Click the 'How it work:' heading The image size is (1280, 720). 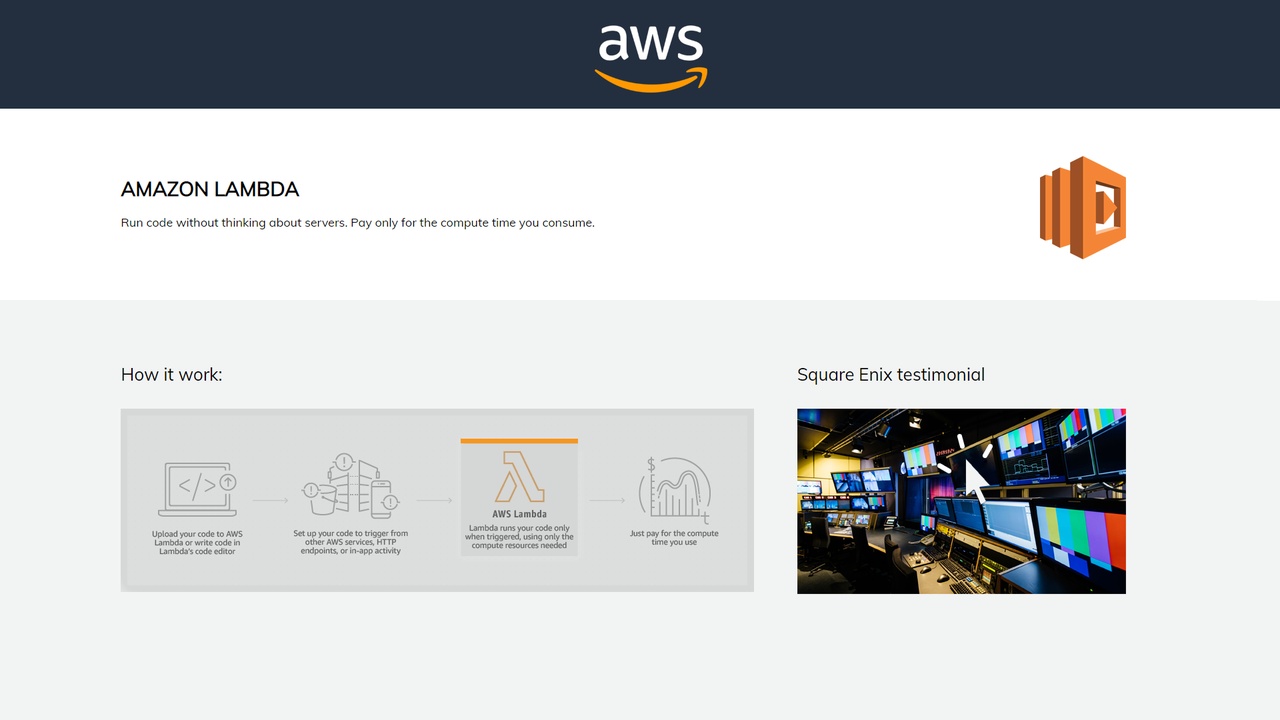(x=171, y=374)
